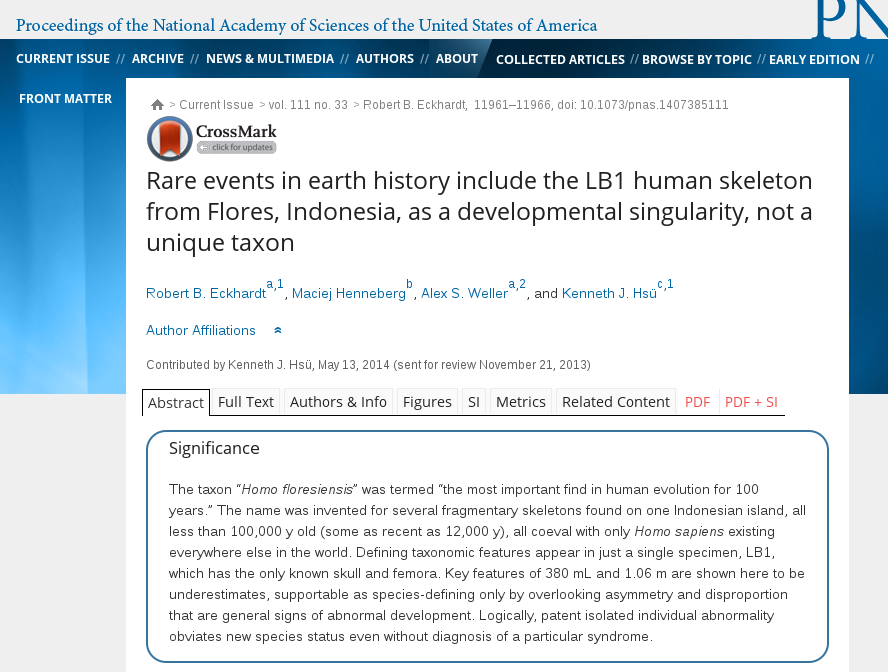Open Front Matter section
Image resolution: width=888 pixels, height=672 pixels.
[x=66, y=99]
